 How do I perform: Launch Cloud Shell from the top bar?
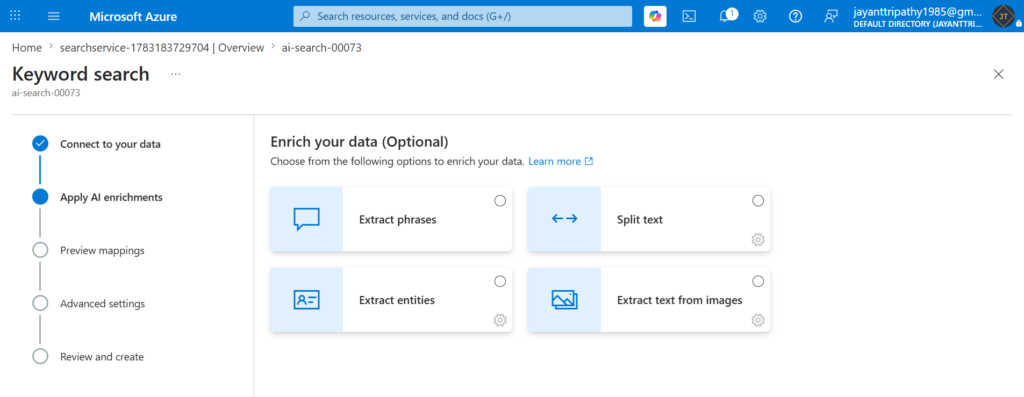[689, 16]
